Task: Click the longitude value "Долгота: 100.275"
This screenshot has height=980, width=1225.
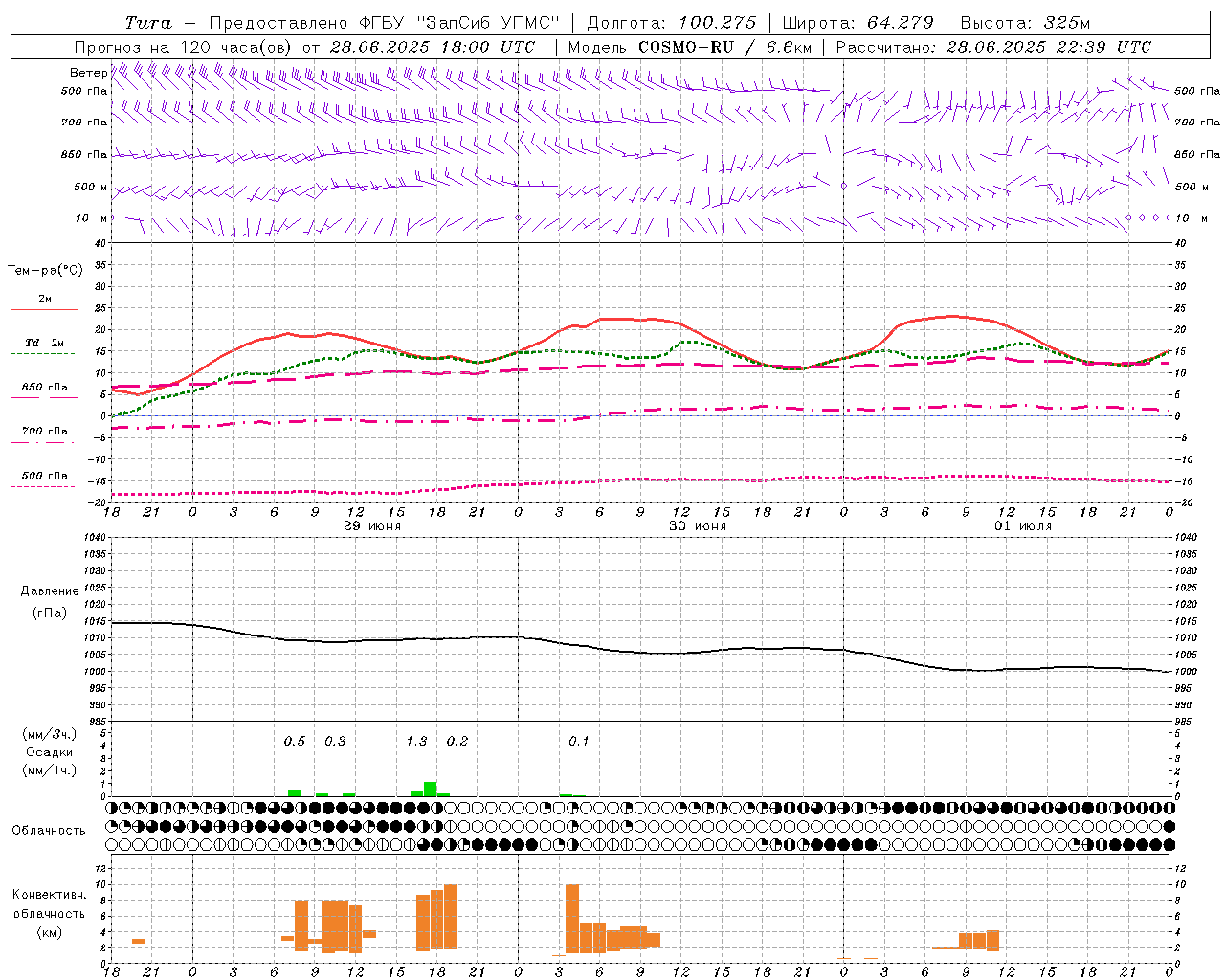Action: pyautogui.click(x=672, y=23)
